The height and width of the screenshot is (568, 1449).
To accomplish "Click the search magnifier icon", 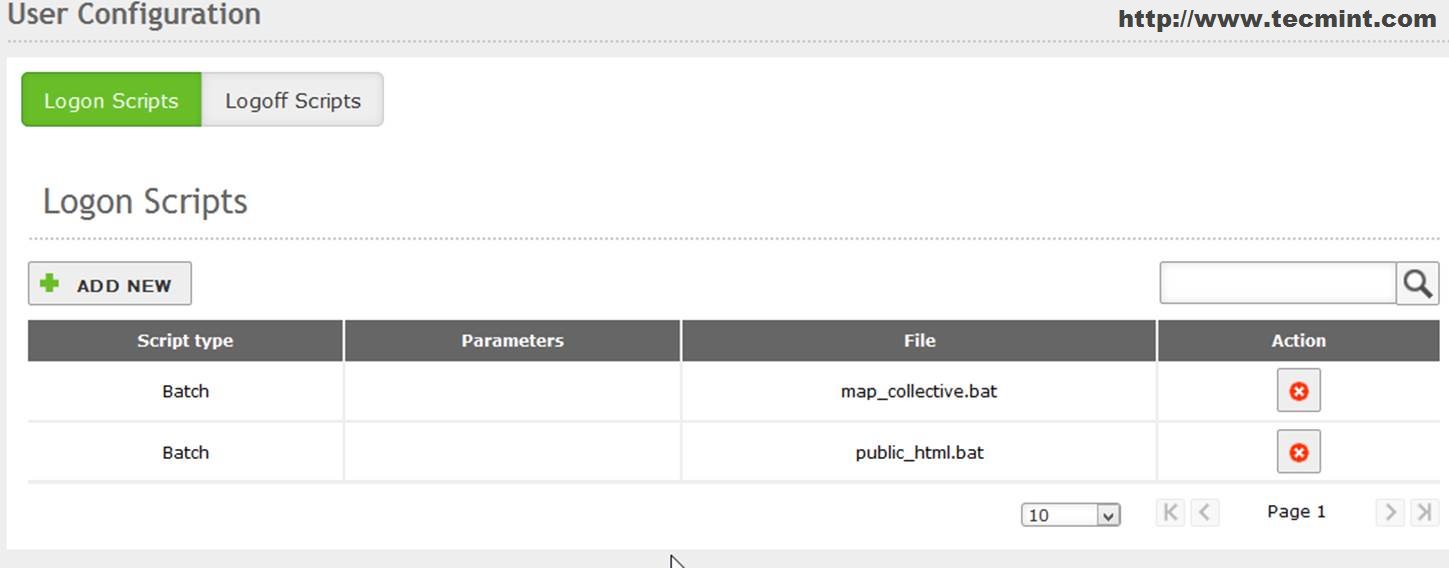I will coord(1417,284).
